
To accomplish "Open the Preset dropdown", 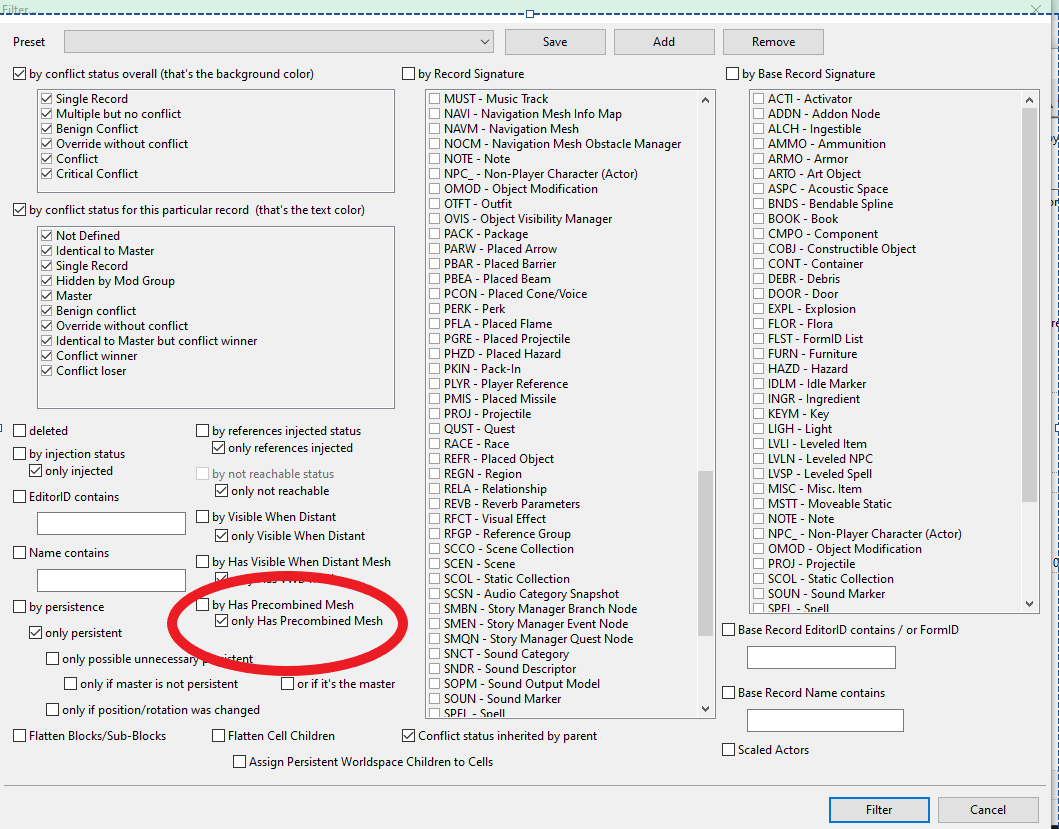I will (278, 42).
